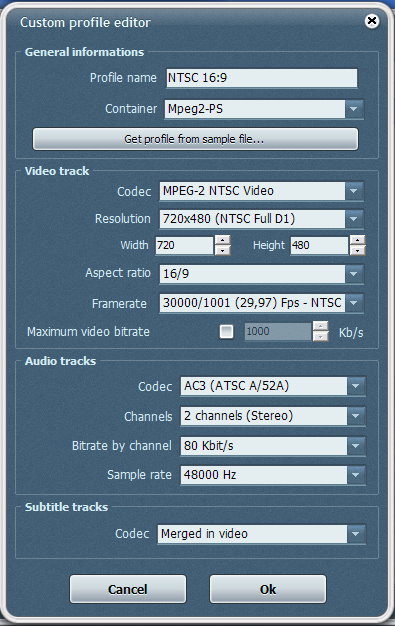Decrease Width with the down arrow
Screen dimensions: 395x626
coord(222,250)
